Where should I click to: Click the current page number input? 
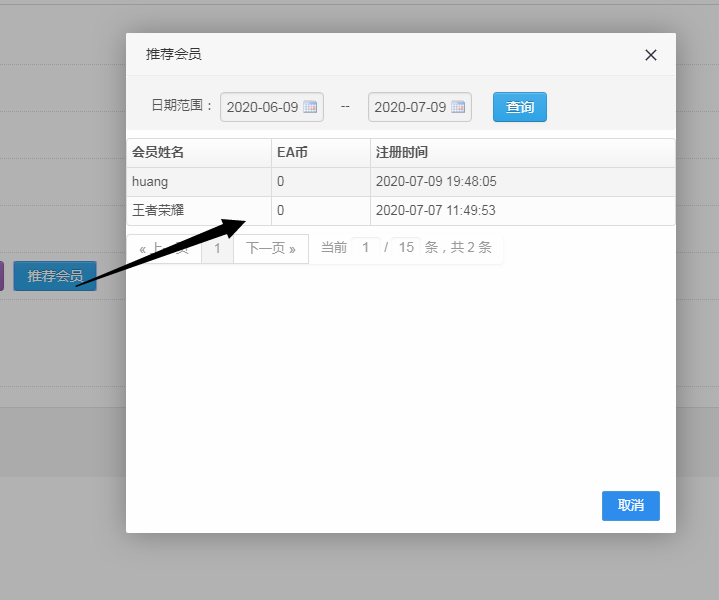(366, 247)
